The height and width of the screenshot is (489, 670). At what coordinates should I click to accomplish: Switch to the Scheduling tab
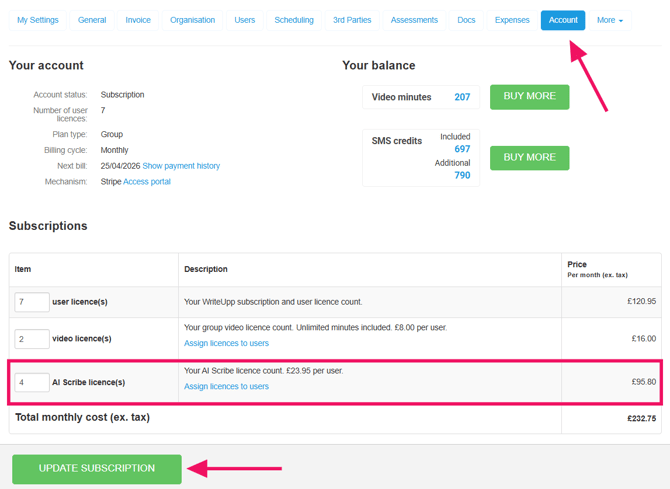click(x=294, y=20)
